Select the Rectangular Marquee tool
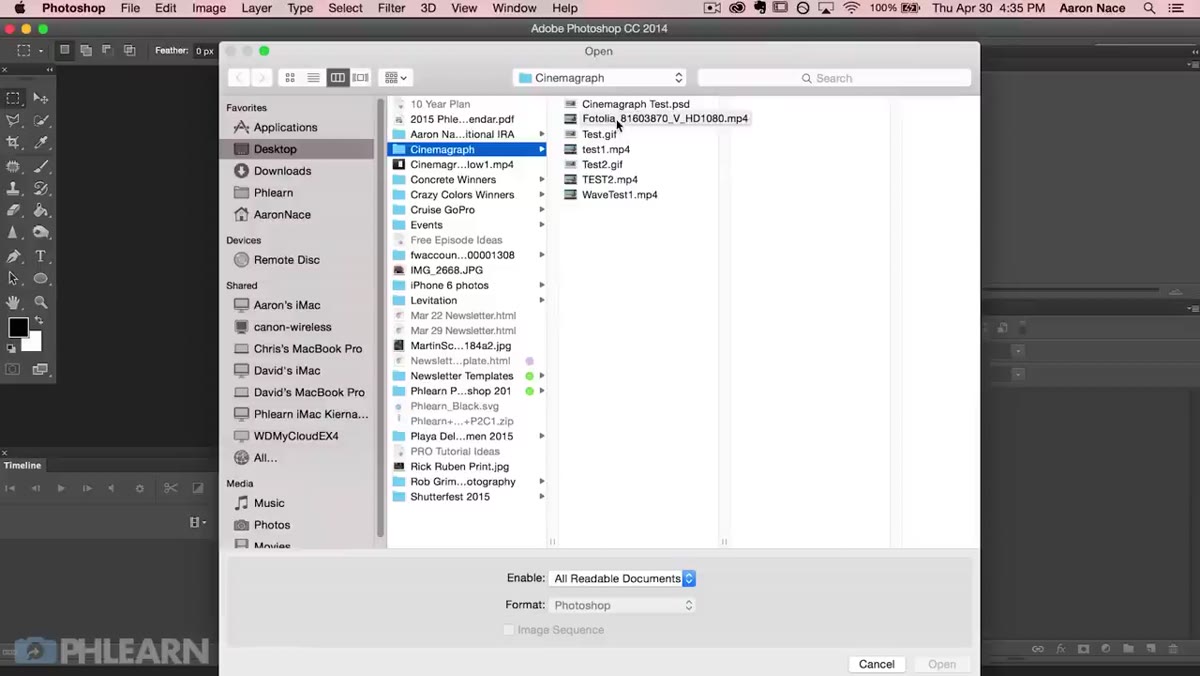This screenshot has width=1200, height=676. click(13, 98)
